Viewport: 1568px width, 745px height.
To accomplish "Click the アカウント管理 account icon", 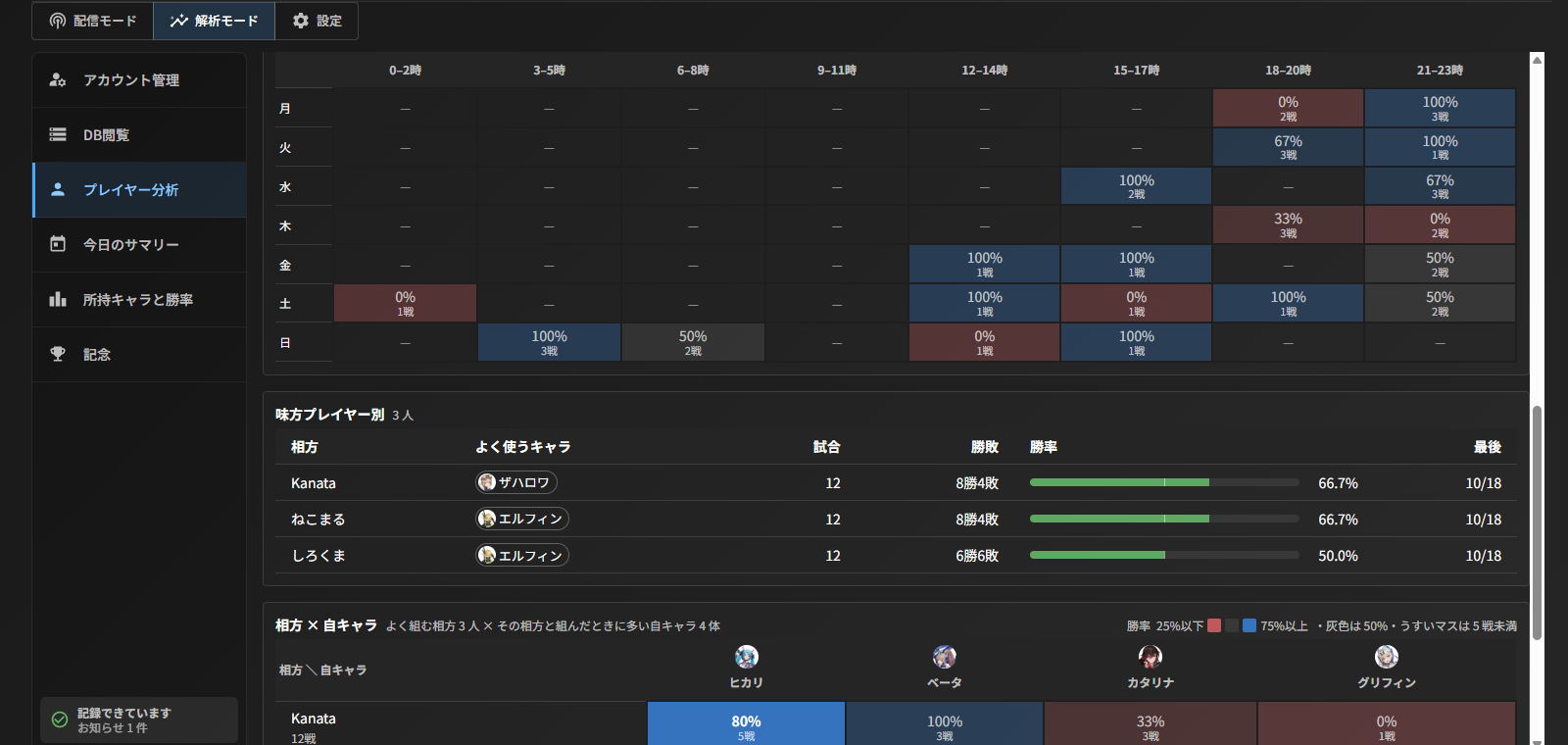I will tap(58, 79).
